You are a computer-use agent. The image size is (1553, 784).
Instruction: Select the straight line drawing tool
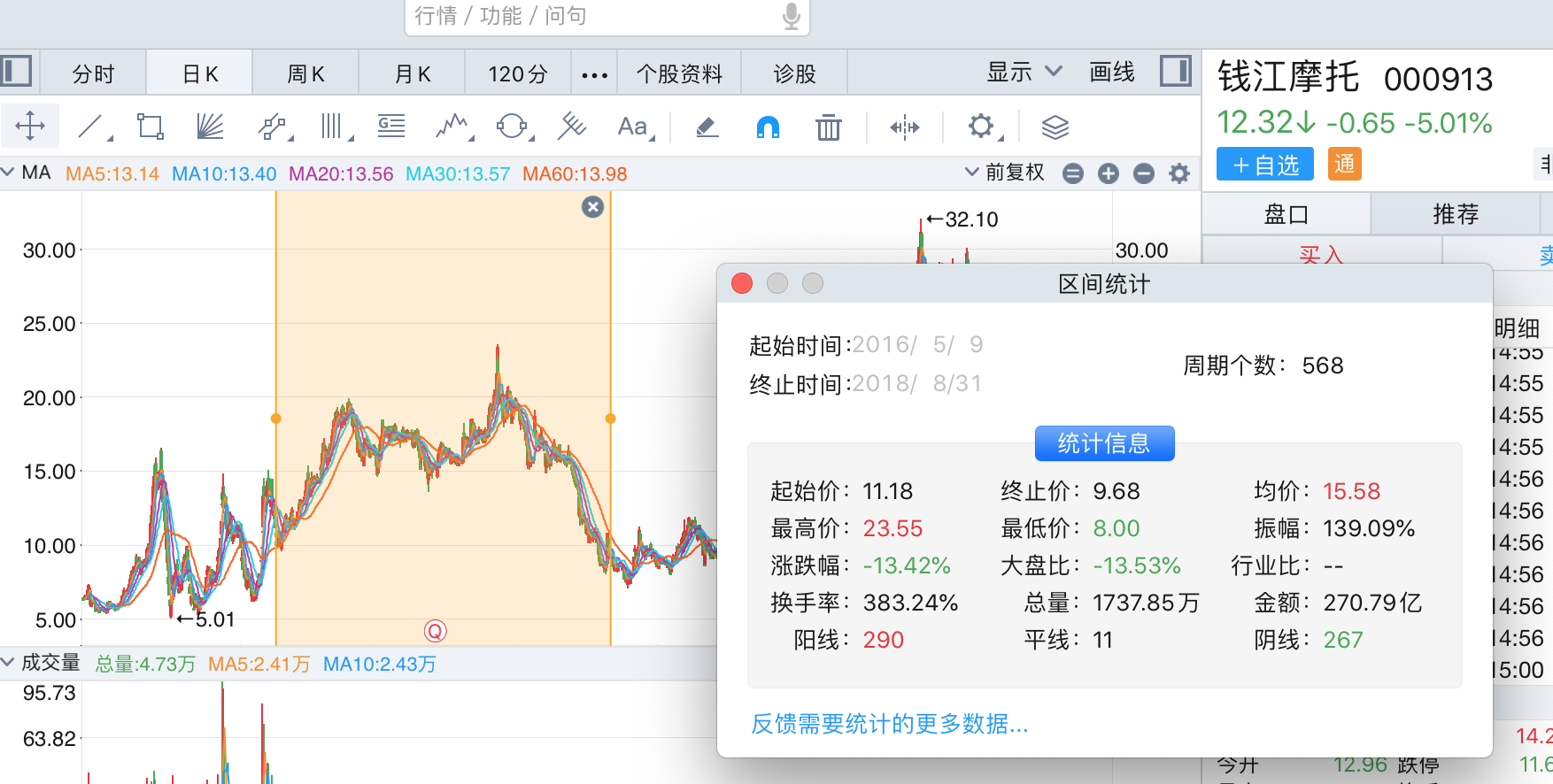coord(93,127)
